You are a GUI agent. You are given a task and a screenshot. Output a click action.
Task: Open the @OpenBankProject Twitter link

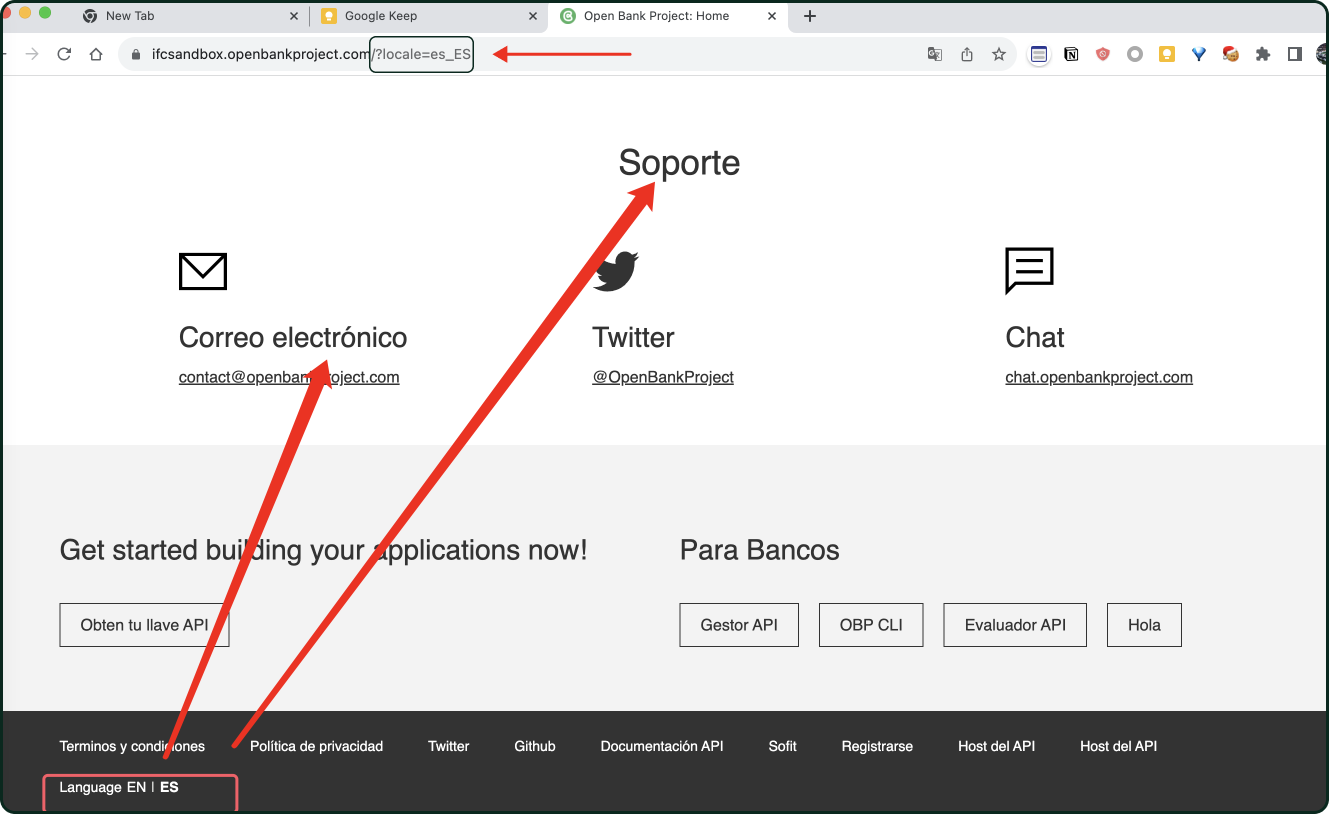tap(663, 377)
